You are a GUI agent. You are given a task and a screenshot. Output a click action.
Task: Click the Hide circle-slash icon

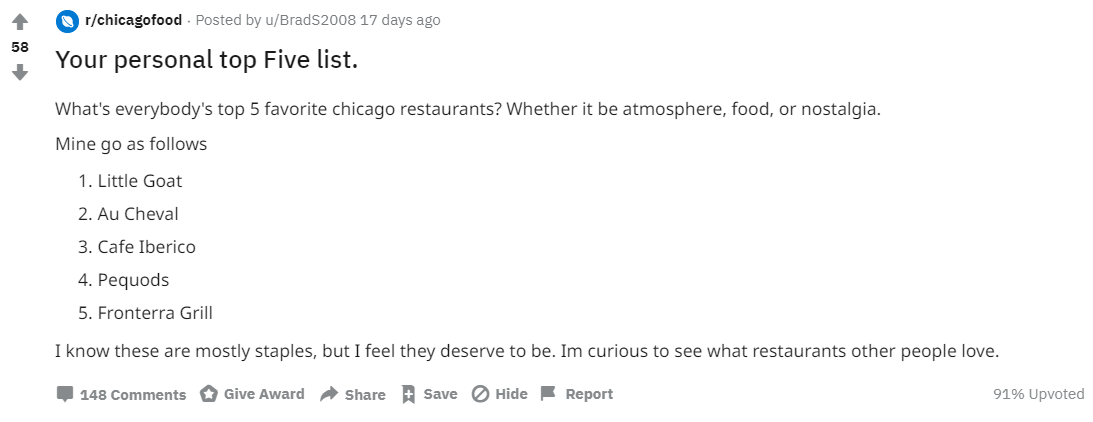pyautogui.click(x=480, y=394)
